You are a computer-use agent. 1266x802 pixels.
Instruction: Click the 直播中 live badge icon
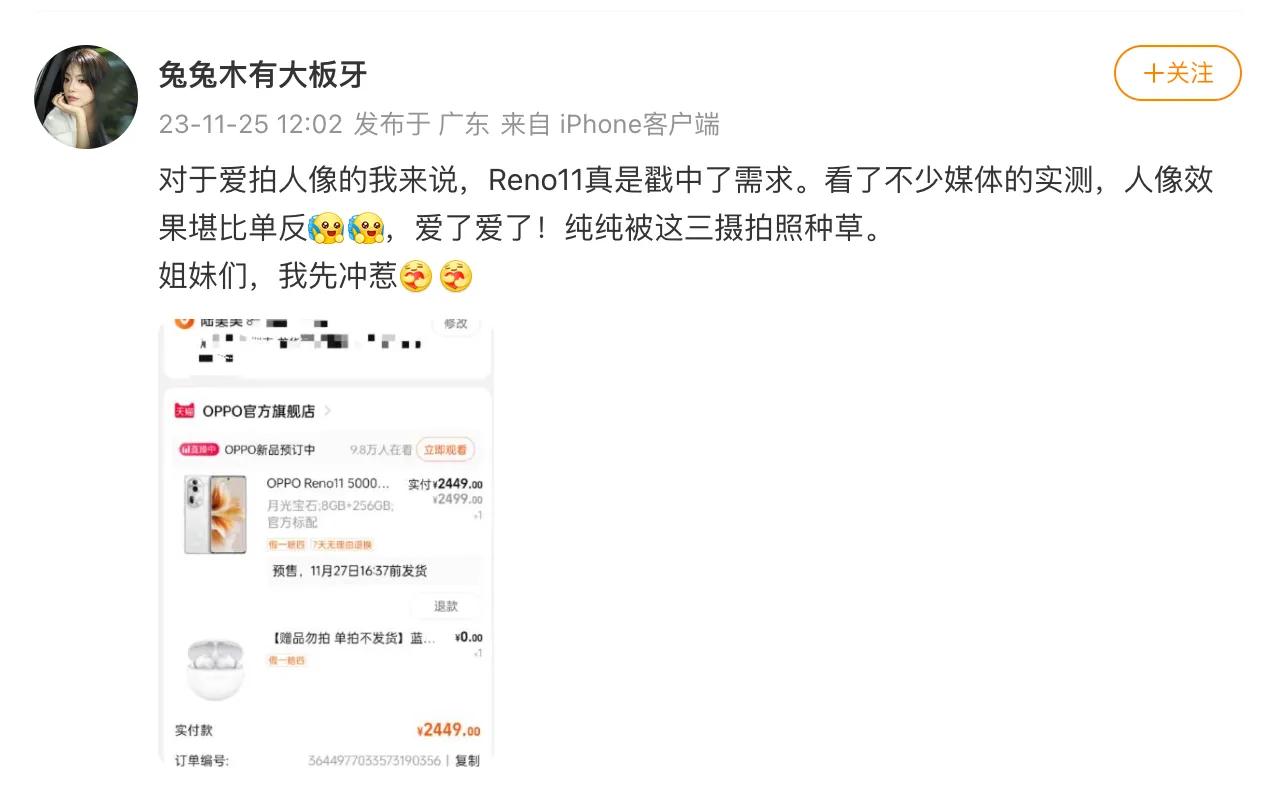click(x=198, y=450)
